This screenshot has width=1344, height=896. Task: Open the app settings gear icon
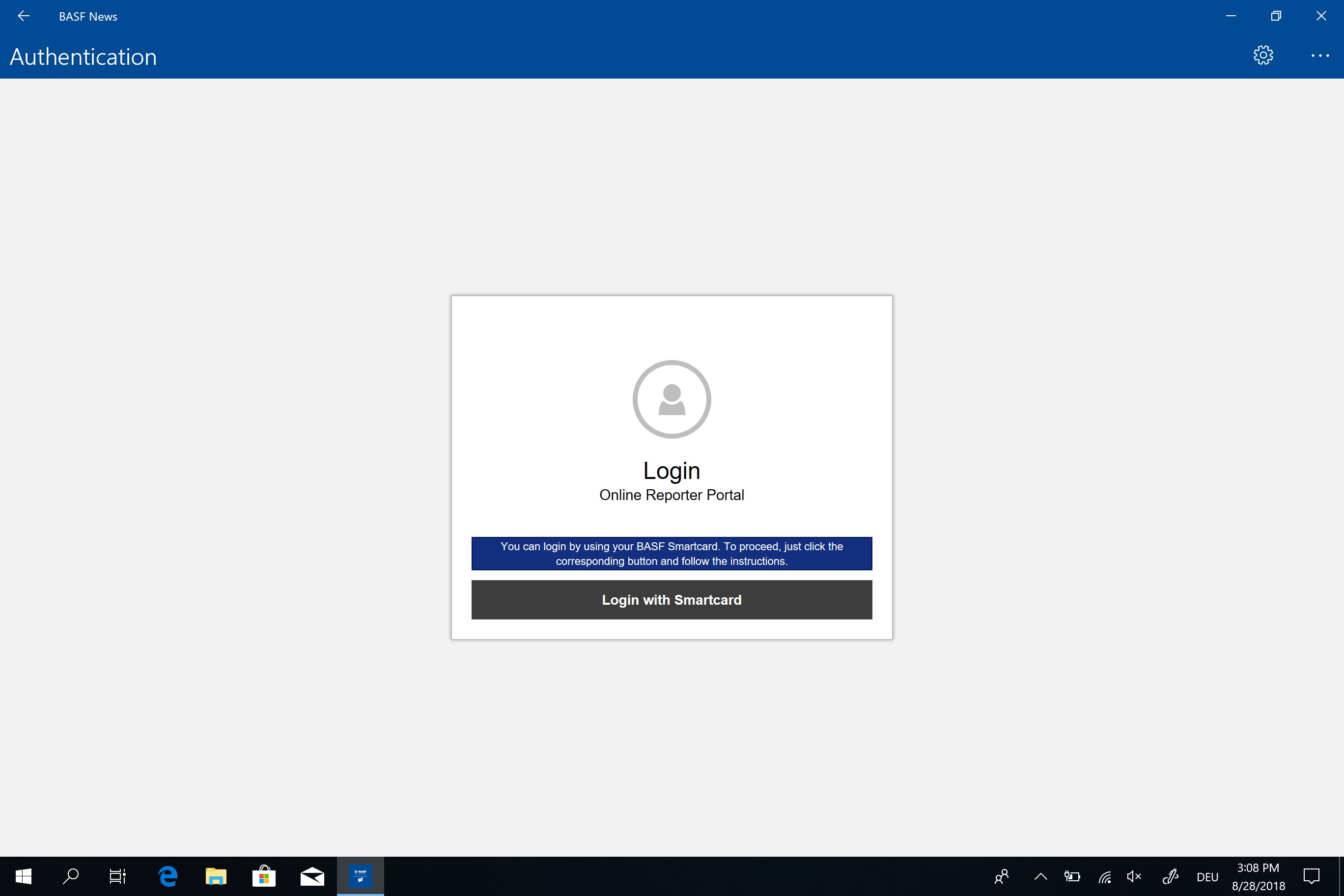[1263, 55]
